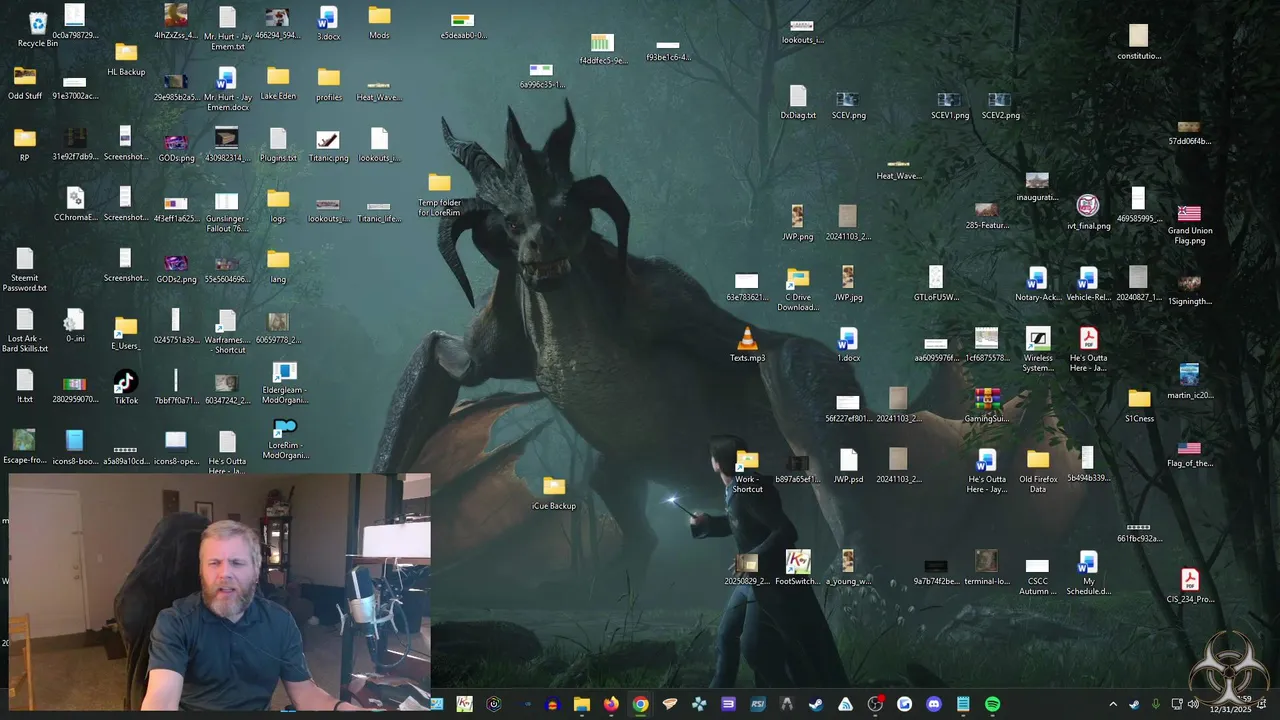Select Gunslinger - Fallout 76 file
1280x720 pixels.
coord(227,212)
